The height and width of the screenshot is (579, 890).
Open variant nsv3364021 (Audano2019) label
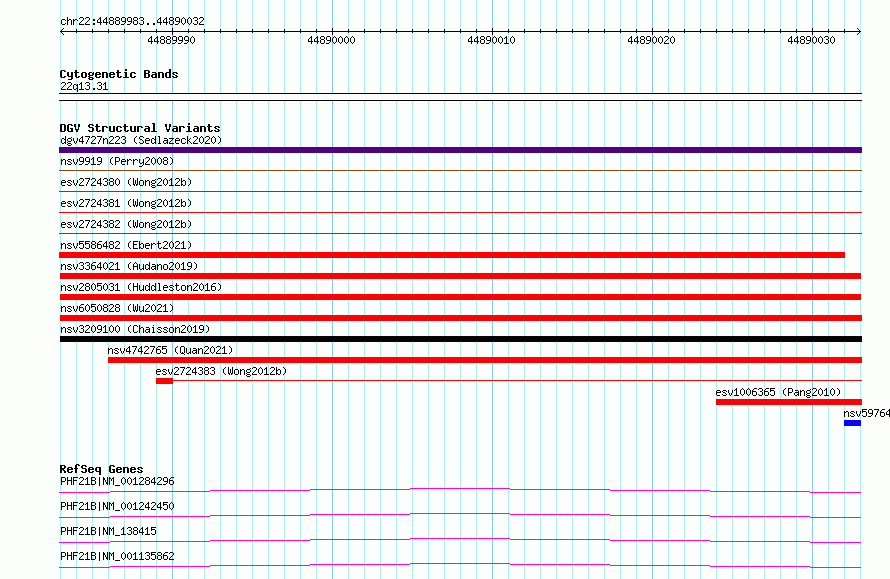coord(129,266)
